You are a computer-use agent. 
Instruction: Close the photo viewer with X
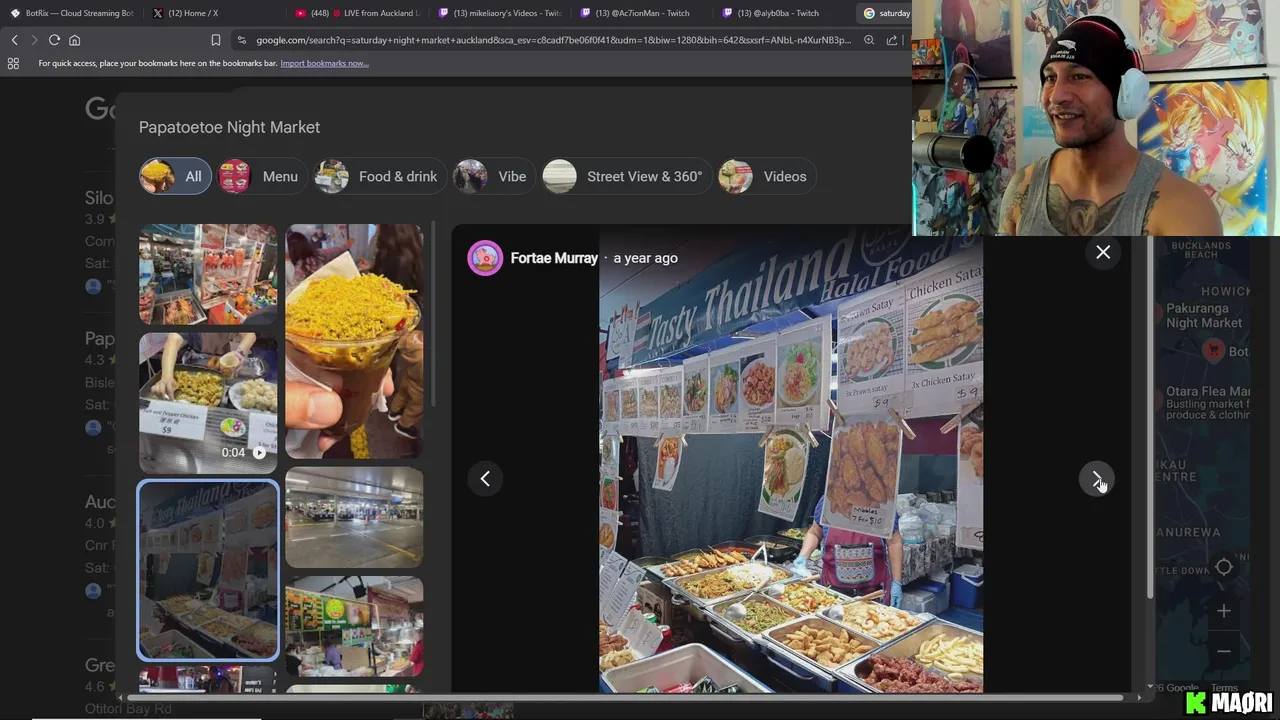click(1103, 252)
